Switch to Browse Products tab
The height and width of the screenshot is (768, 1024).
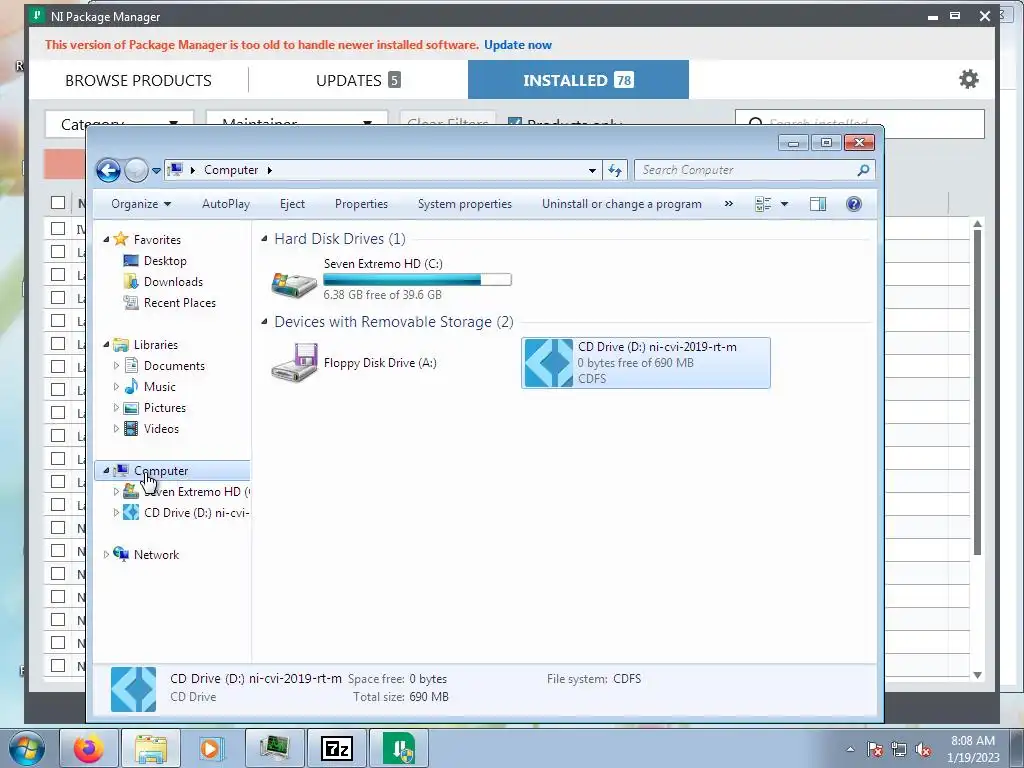pos(138,80)
